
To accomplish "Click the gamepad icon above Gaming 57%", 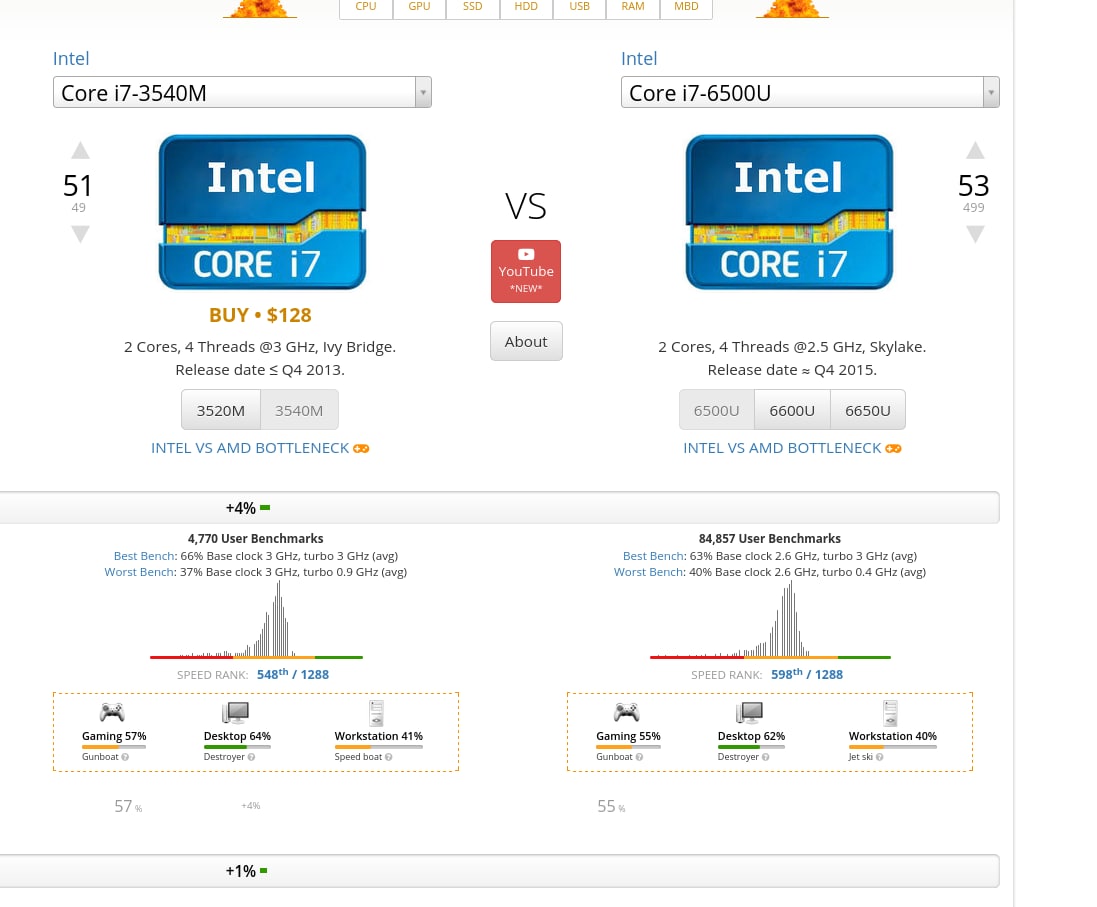I will (x=112, y=712).
